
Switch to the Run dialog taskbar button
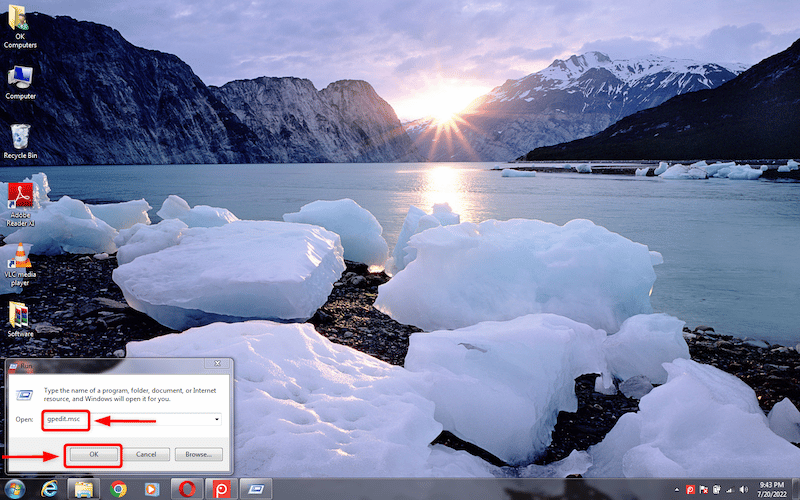(256, 489)
